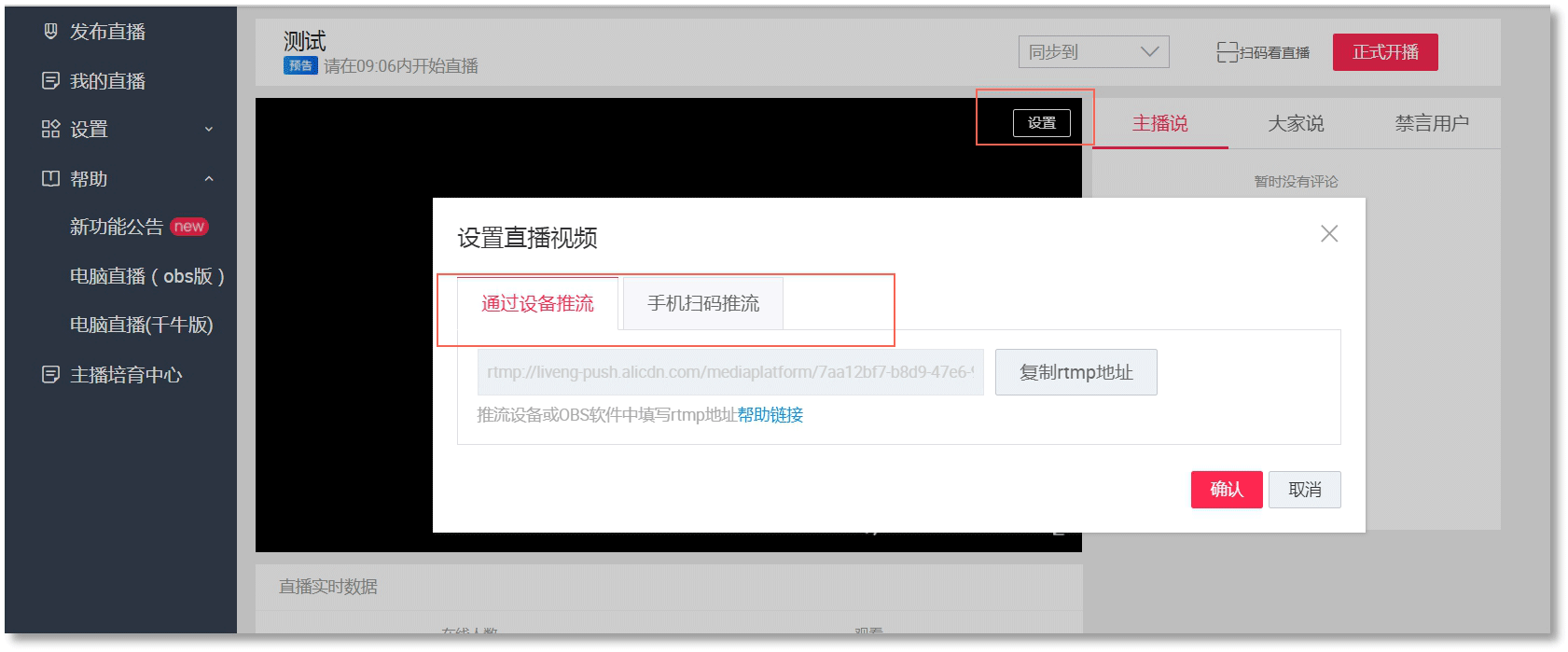1568x652 pixels.
Task: Close the 设置直播视频 dialog with X
Action: [1329, 234]
